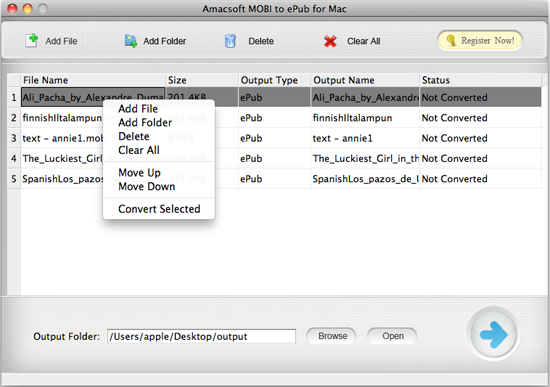
Task: Click the Output Type column header
Action: click(274, 80)
